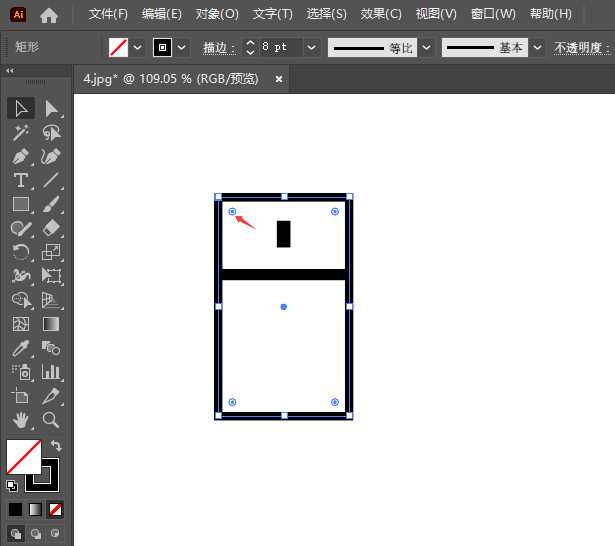Open the 基本 brush definition dropdown
Screen dimensions: 615x546
[537, 48]
